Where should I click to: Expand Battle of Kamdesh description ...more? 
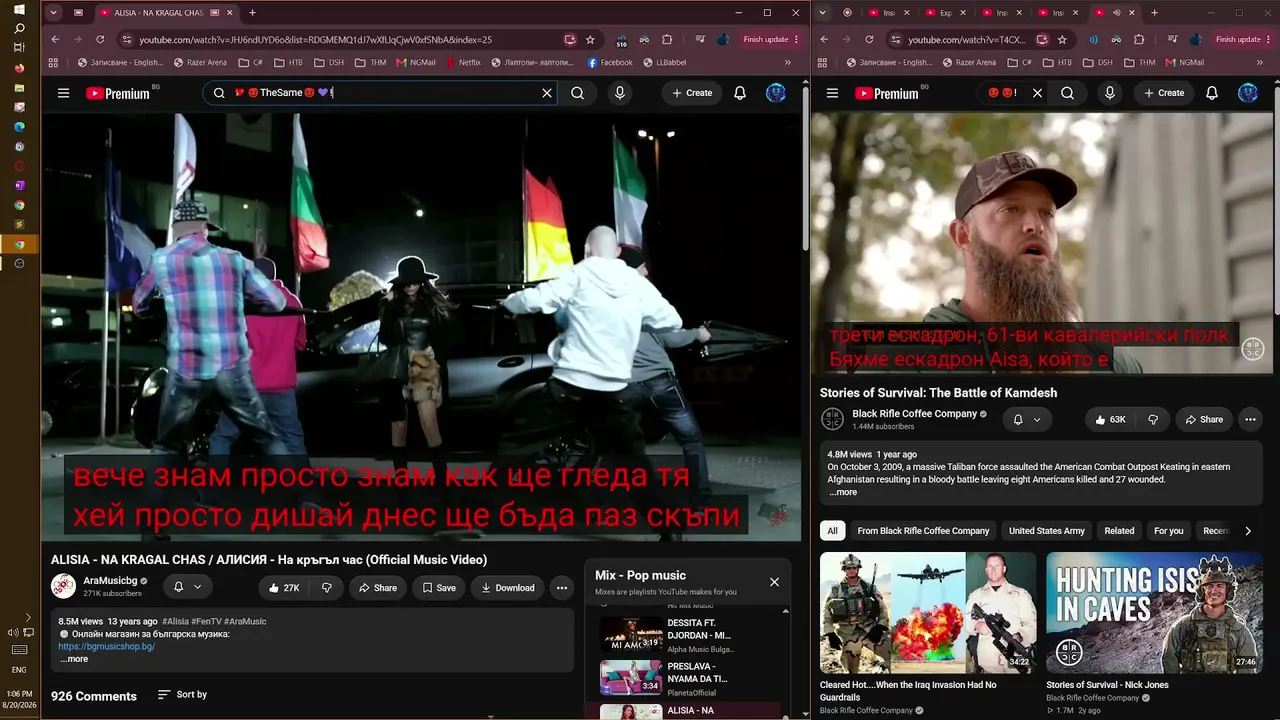click(x=843, y=492)
